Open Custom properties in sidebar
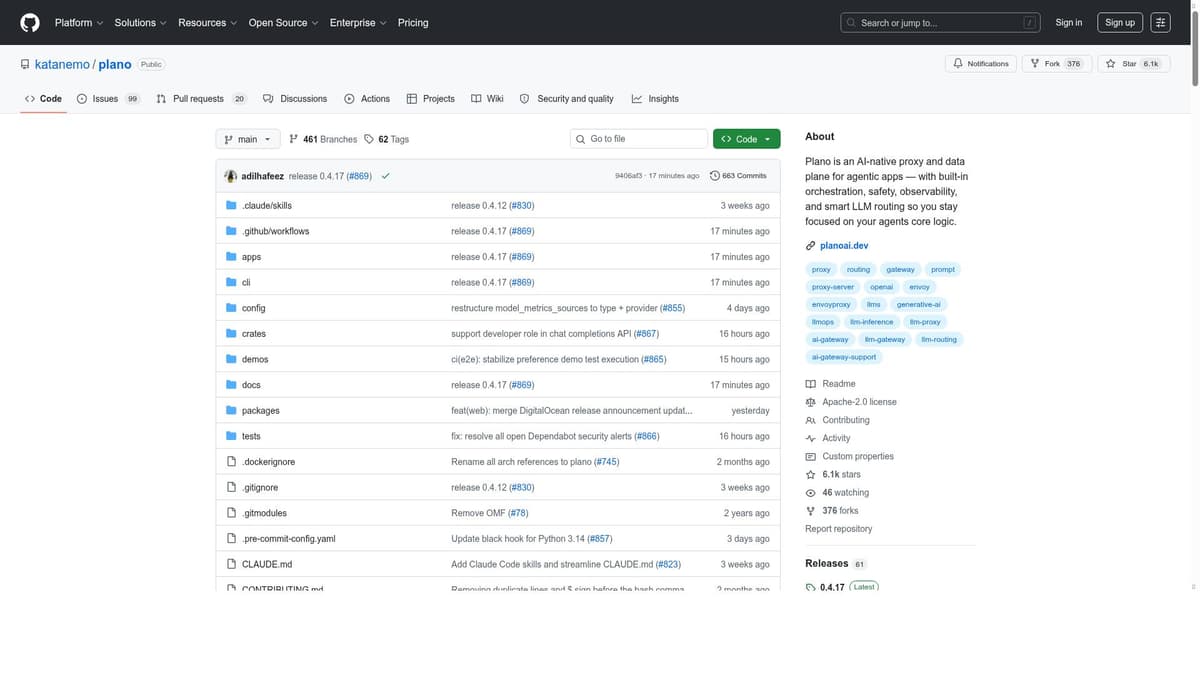The width and height of the screenshot is (1200, 675). pos(849,456)
